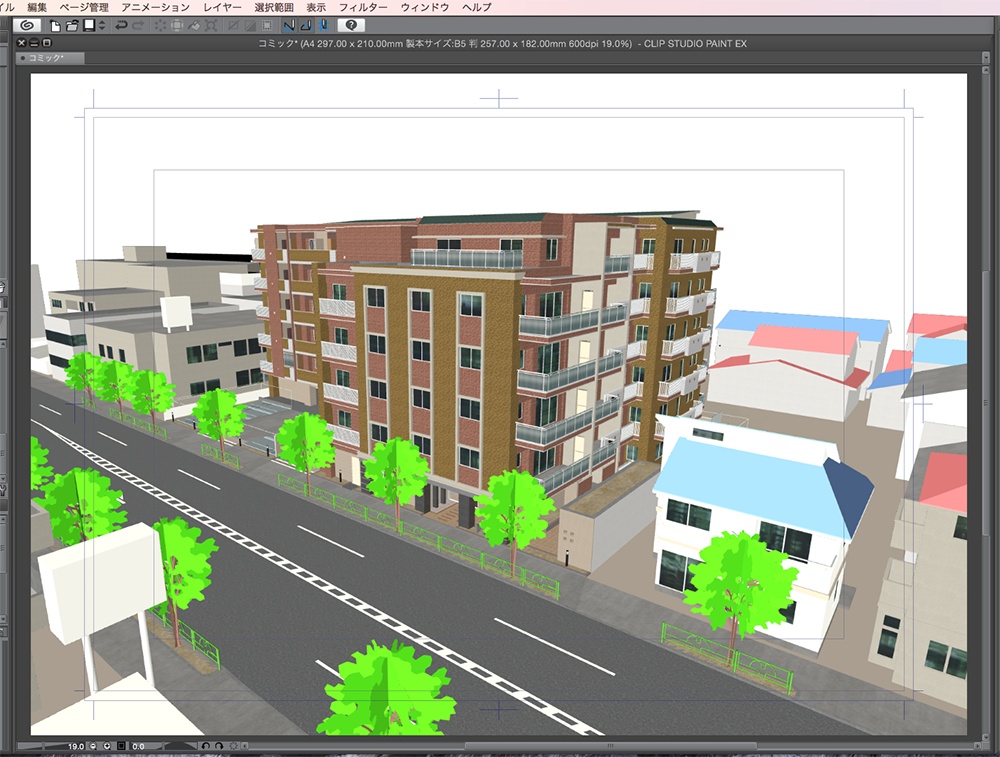Click the 19.0 zoom value field
This screenshot has height=757, width=1000.
point(75,747)
